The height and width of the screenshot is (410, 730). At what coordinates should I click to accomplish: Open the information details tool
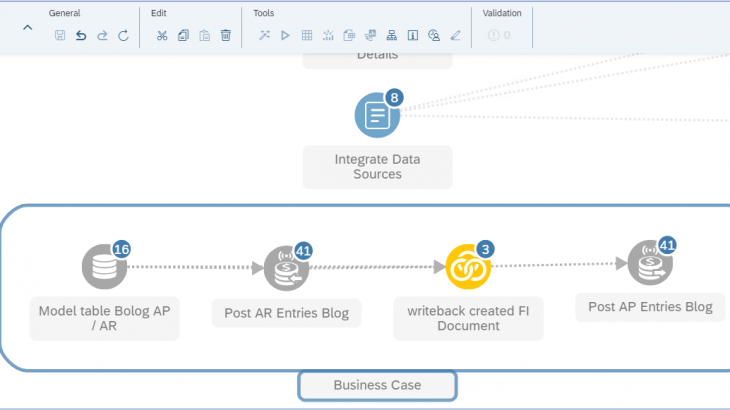click(413, 35)
